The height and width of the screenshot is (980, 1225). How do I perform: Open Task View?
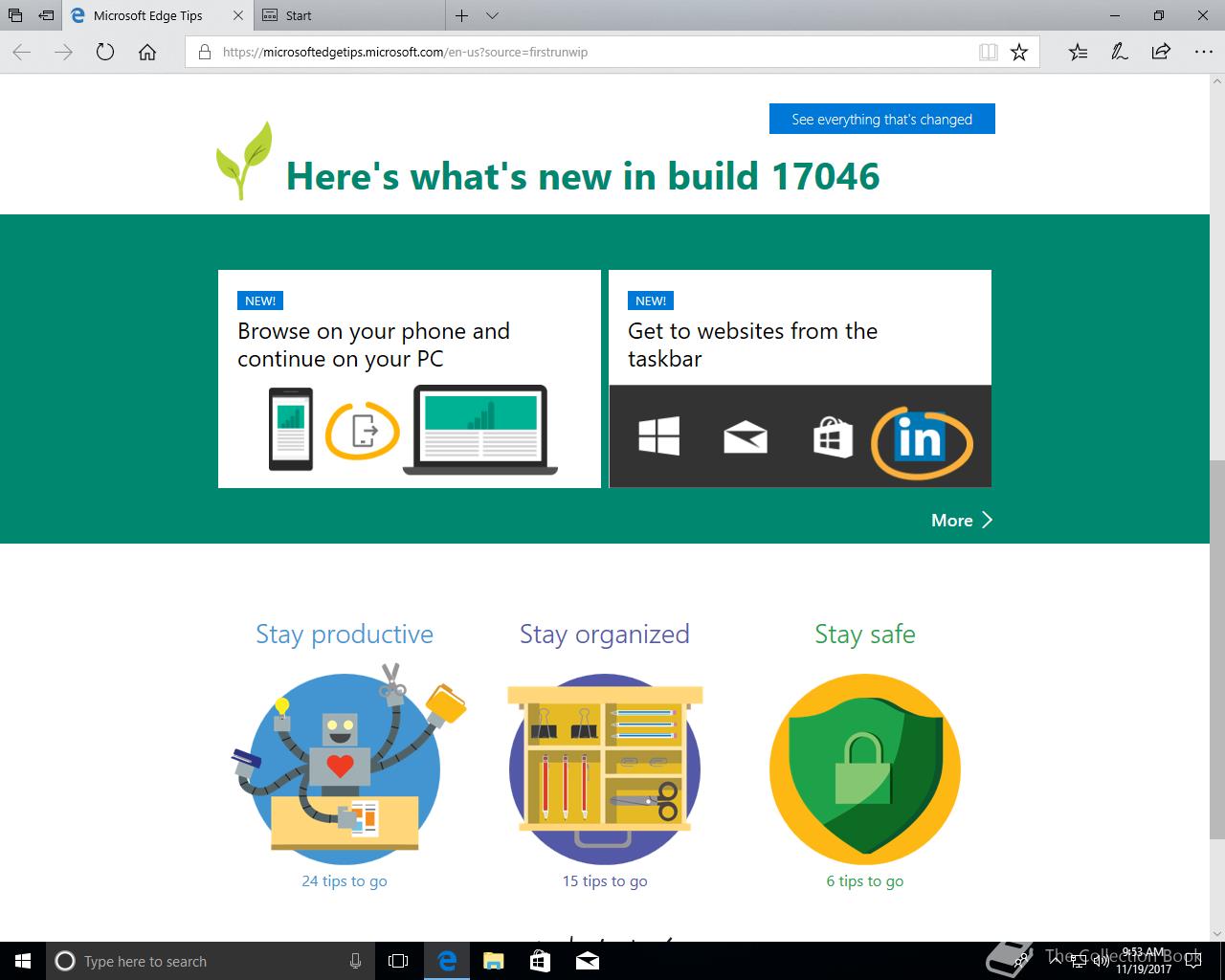[398, 961]
